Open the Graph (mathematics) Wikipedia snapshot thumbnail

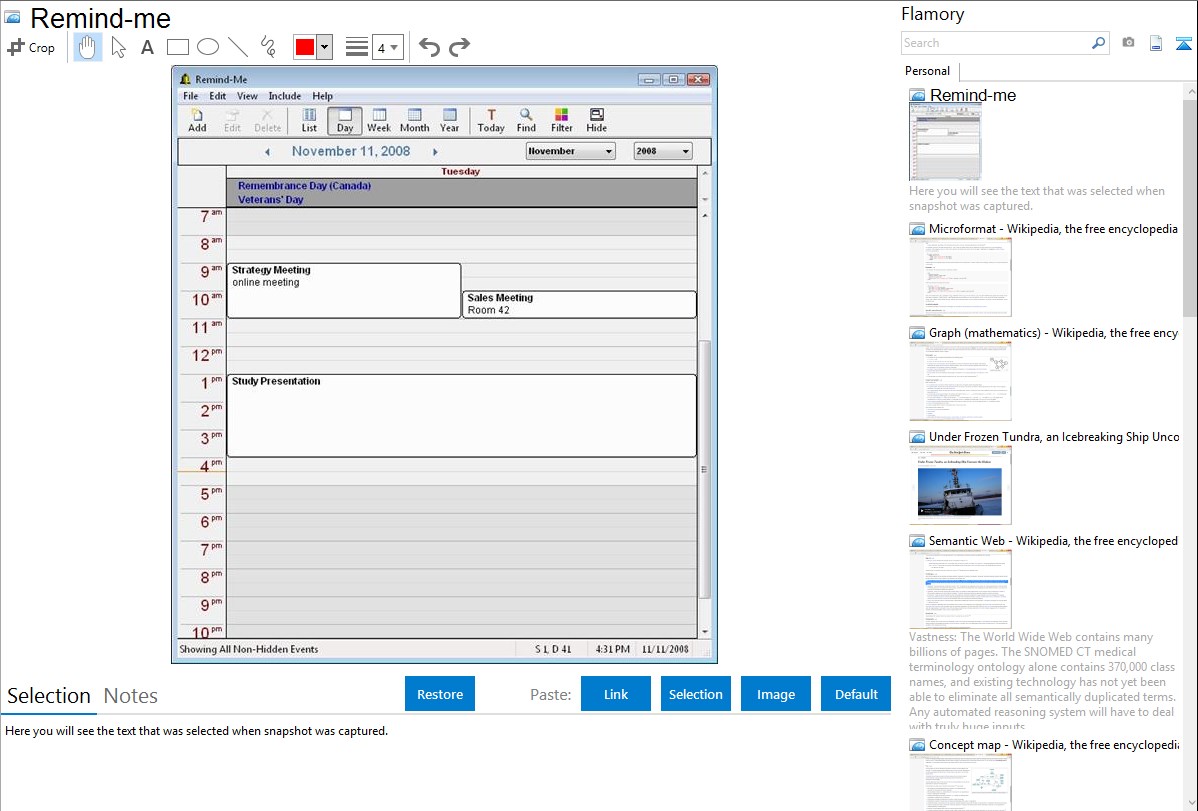click(960, 381)
